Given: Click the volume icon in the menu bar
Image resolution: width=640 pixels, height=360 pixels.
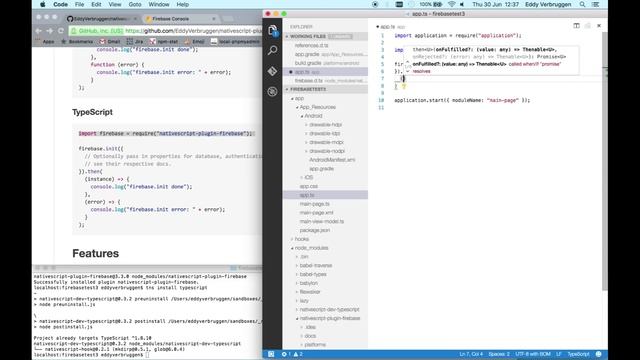Looking at the screenshot, I should pos(462,4).
